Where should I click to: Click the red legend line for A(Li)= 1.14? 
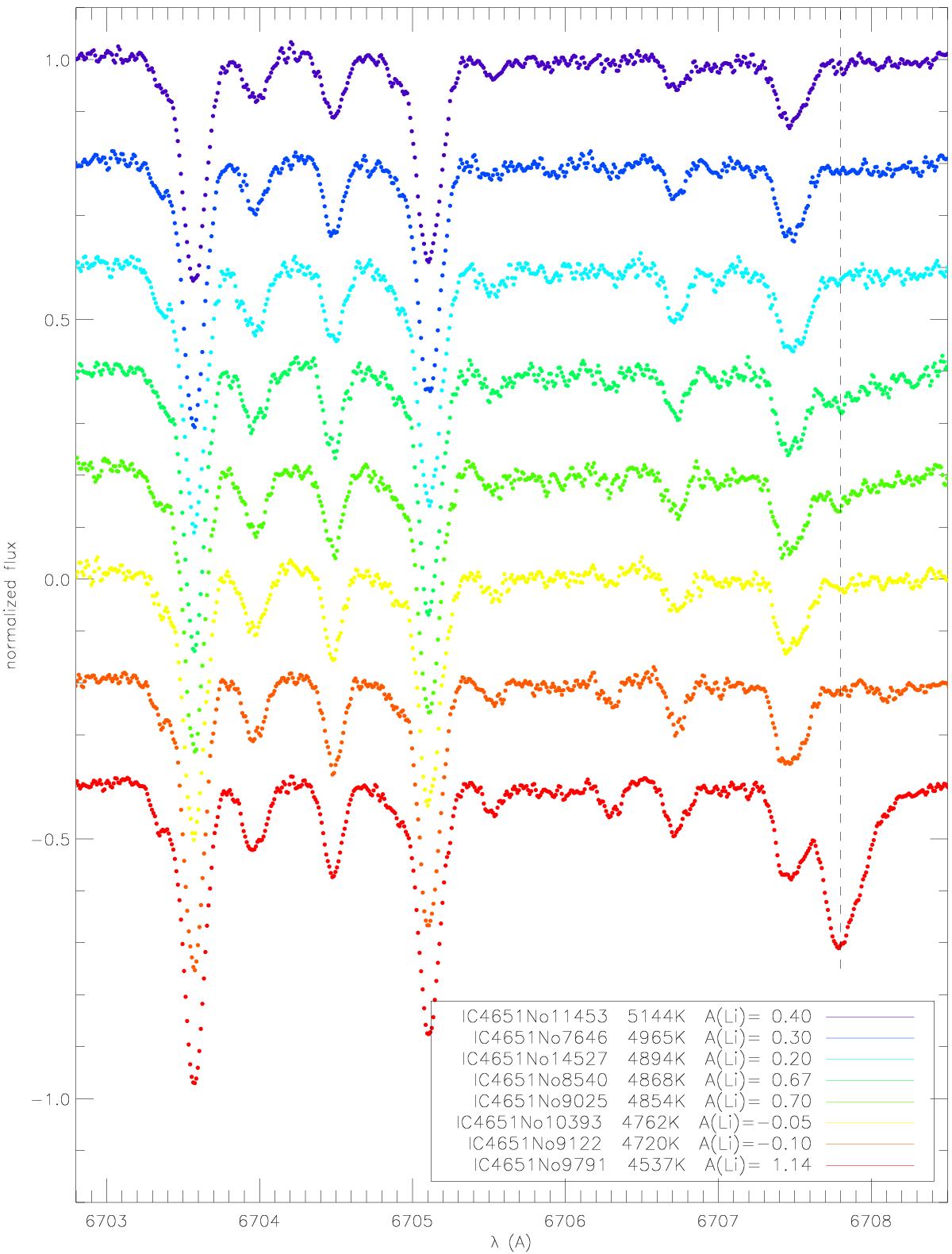[x=870, y=1165]
